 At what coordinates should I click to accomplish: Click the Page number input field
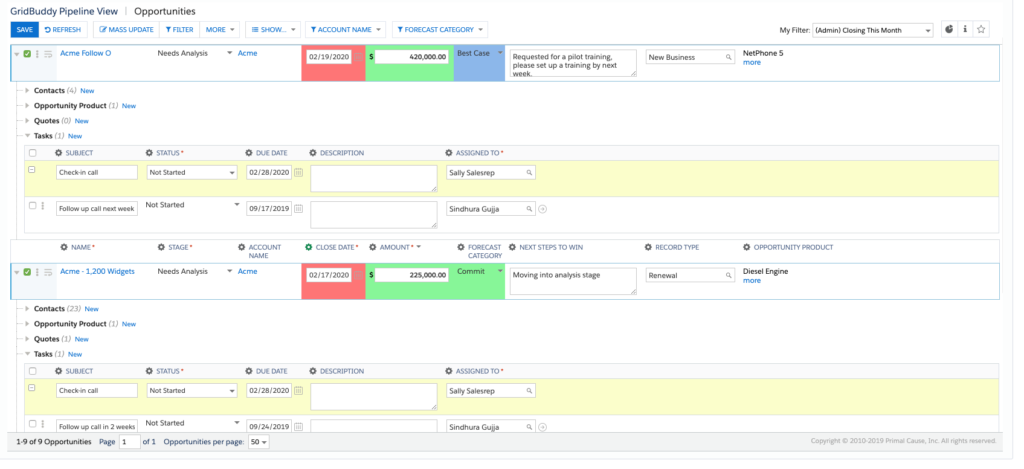129,442
